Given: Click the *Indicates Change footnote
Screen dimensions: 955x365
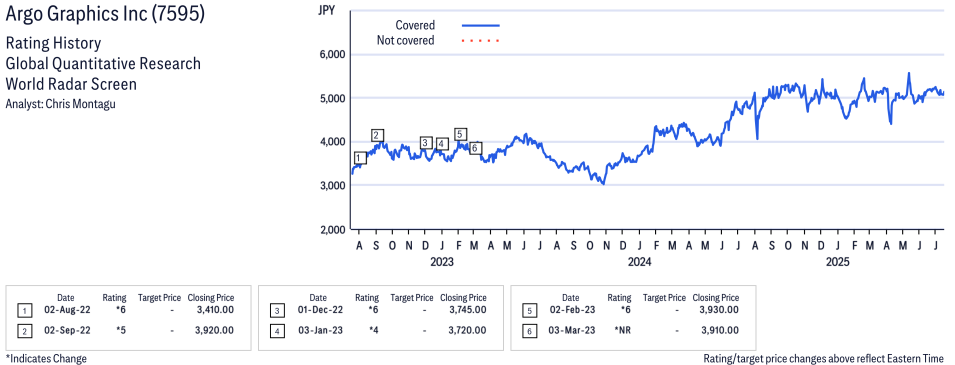Looking at the screenshot, I should pos(46,358).
